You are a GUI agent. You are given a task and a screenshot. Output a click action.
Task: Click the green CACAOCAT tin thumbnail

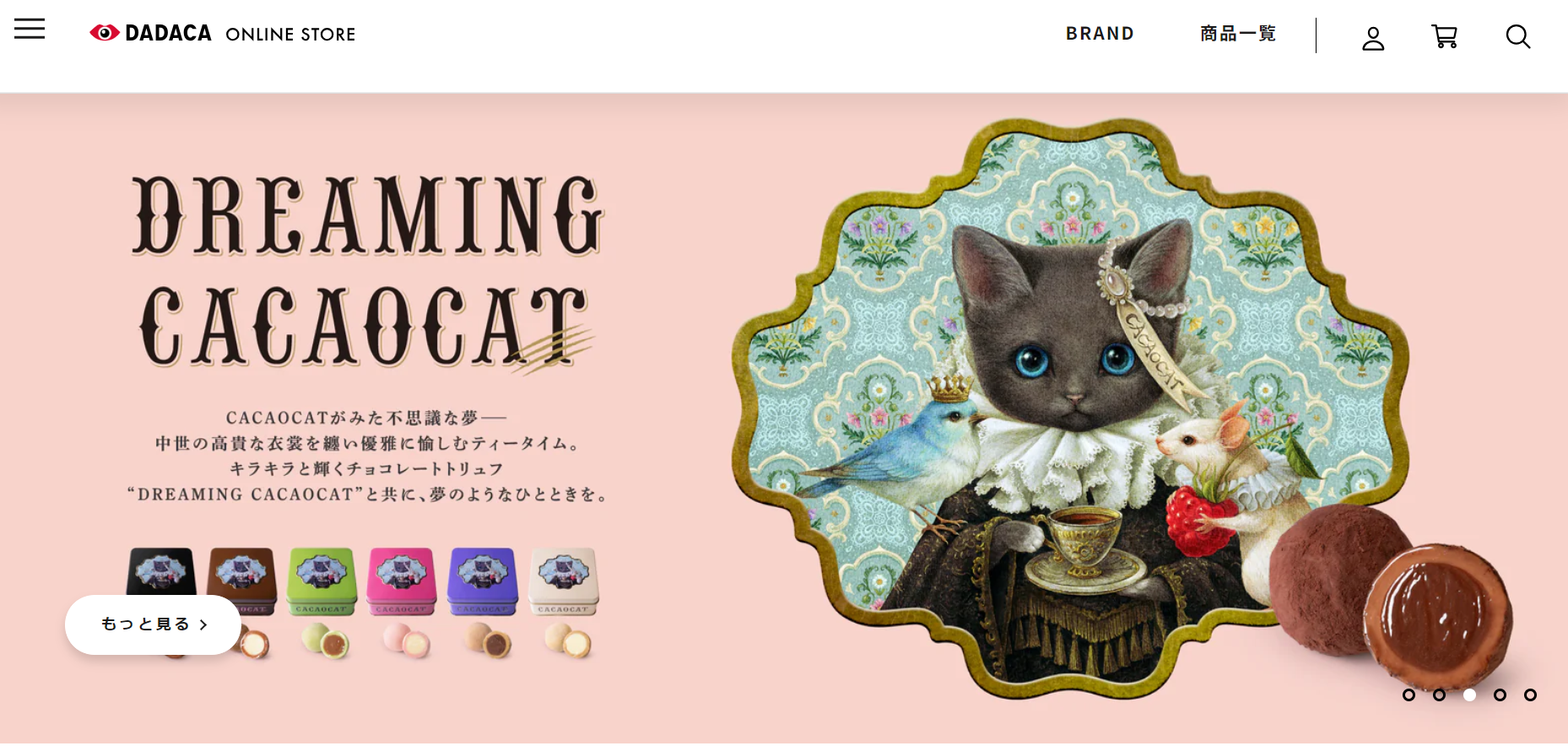(x=322, y=581)
